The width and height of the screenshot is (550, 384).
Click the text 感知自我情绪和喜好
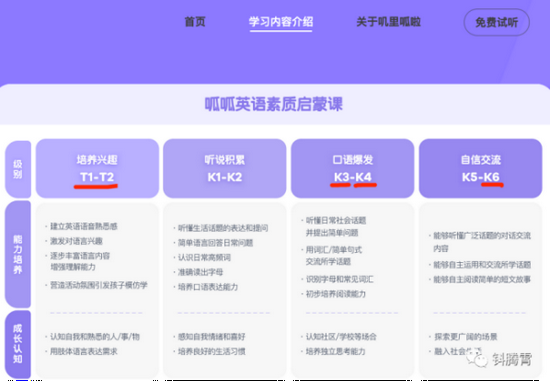pyautogui.click(x=212, y=337)
